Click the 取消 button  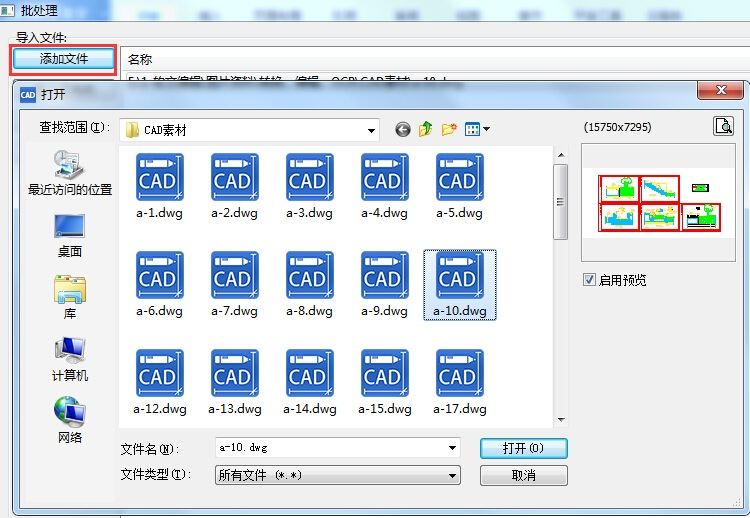tap(524, 475)
